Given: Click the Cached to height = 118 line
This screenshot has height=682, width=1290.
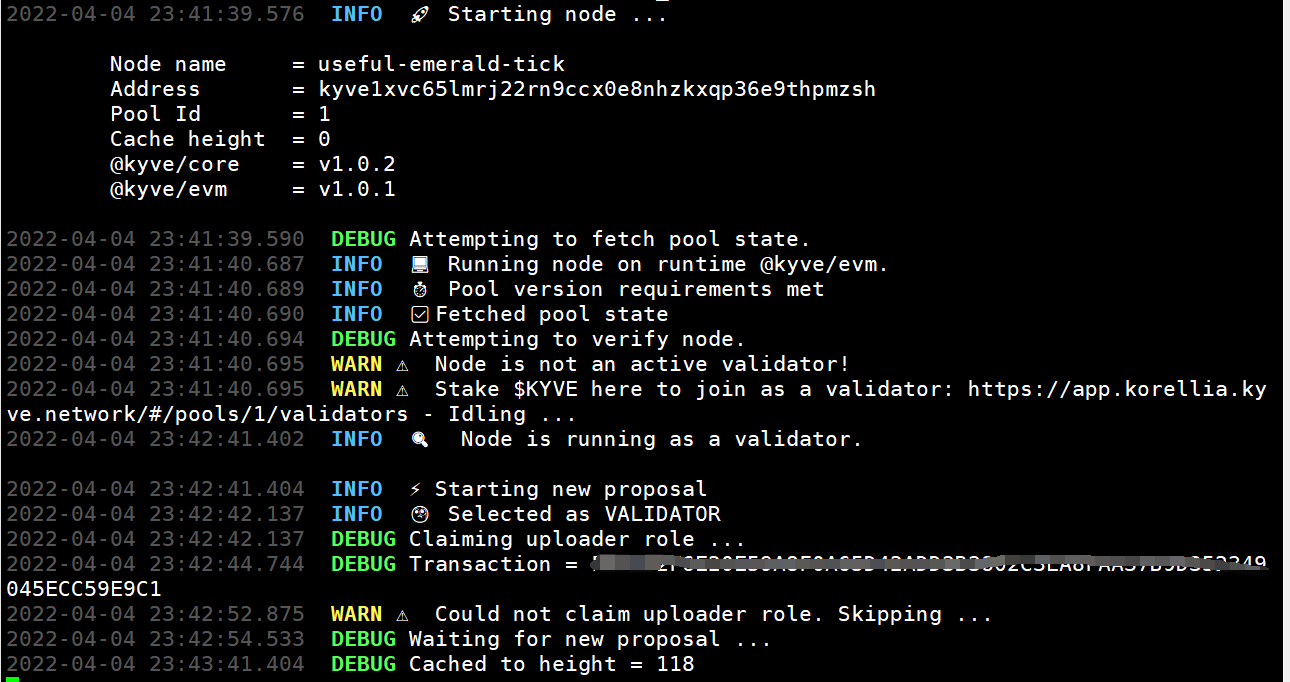Looking at the screenshot, I should pyautogui.click(x=551, y=665).
